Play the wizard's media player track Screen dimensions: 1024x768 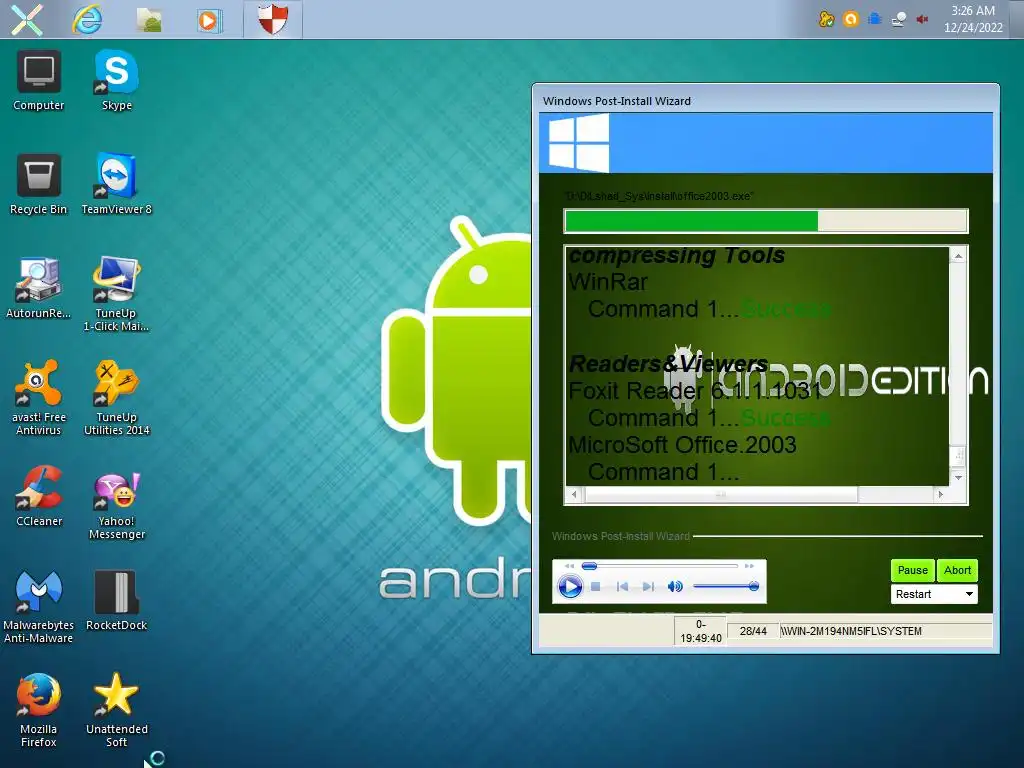(x=569, y=586)
